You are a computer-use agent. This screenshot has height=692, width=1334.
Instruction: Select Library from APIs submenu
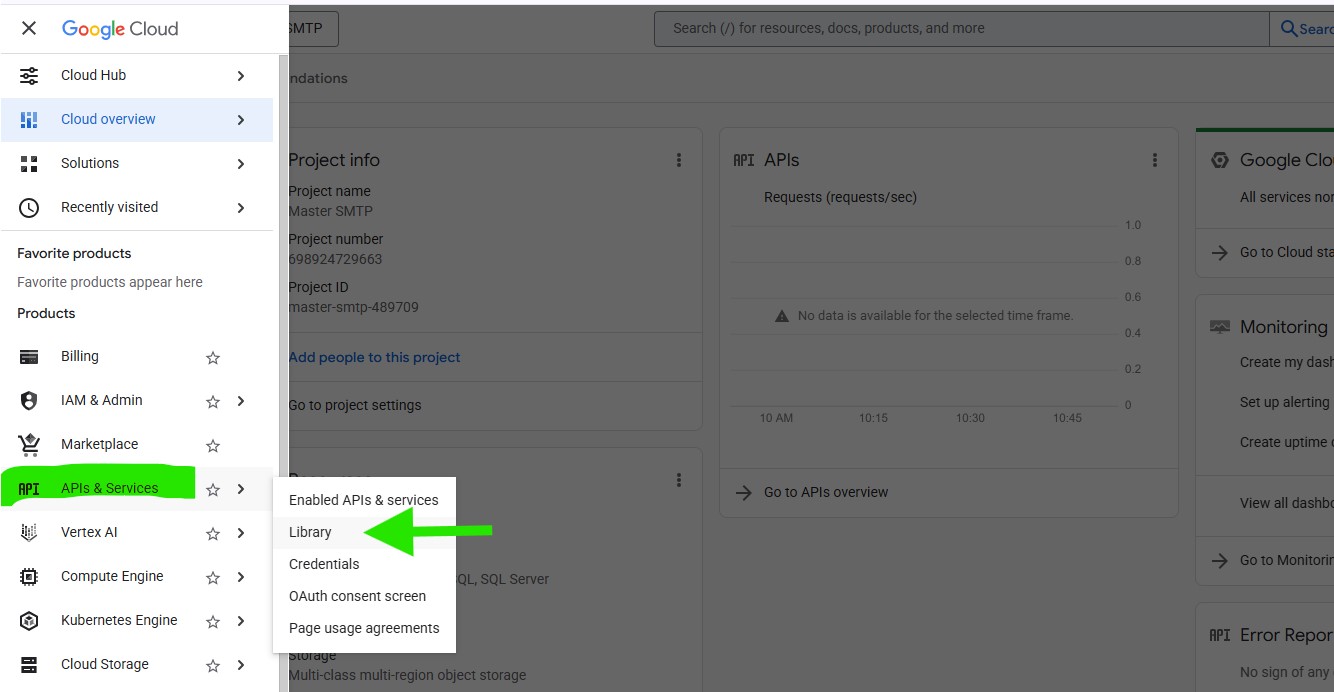[310, 532]
